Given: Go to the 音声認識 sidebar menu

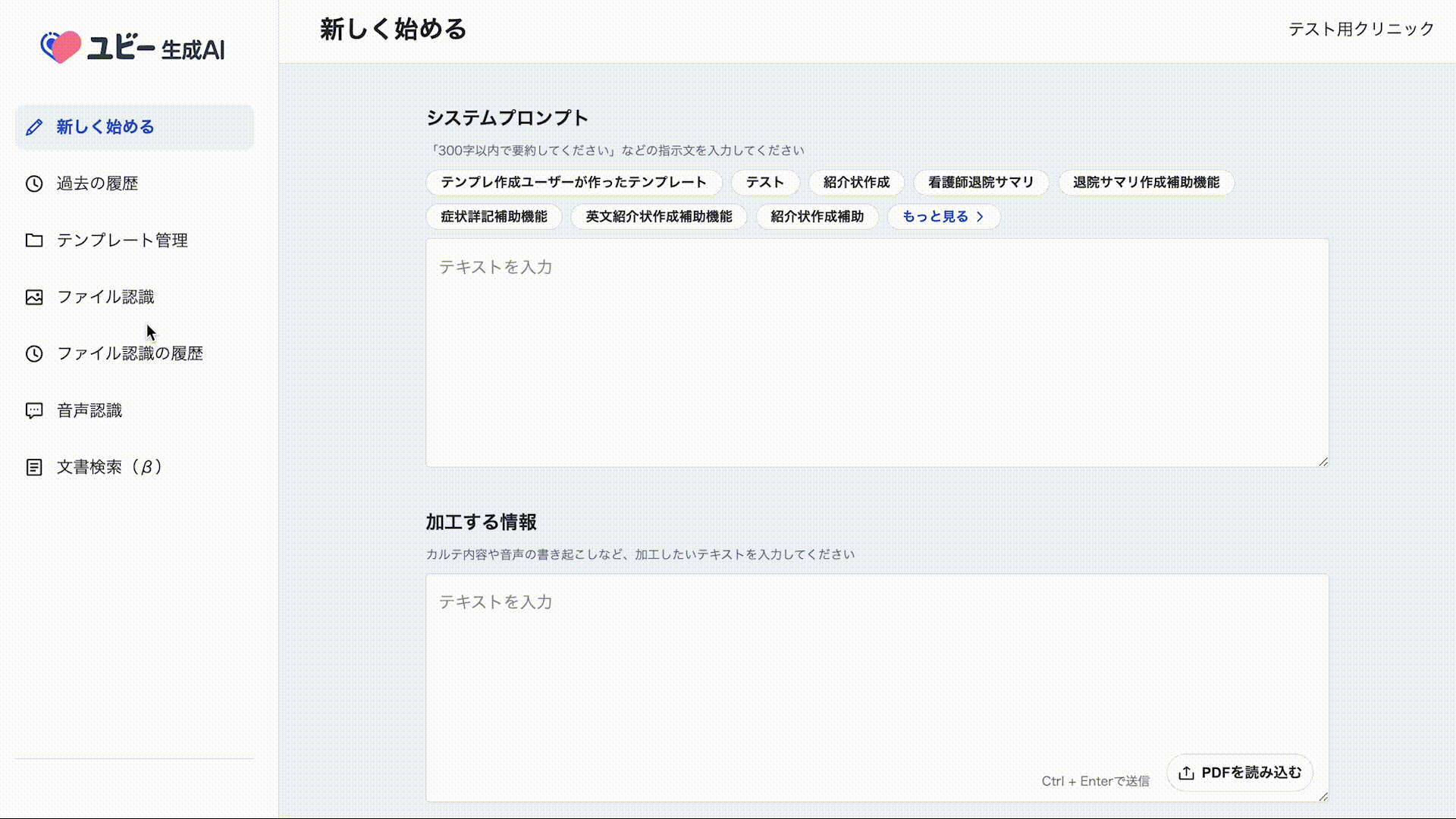Looking at the screenshot, I should point(89,410).
